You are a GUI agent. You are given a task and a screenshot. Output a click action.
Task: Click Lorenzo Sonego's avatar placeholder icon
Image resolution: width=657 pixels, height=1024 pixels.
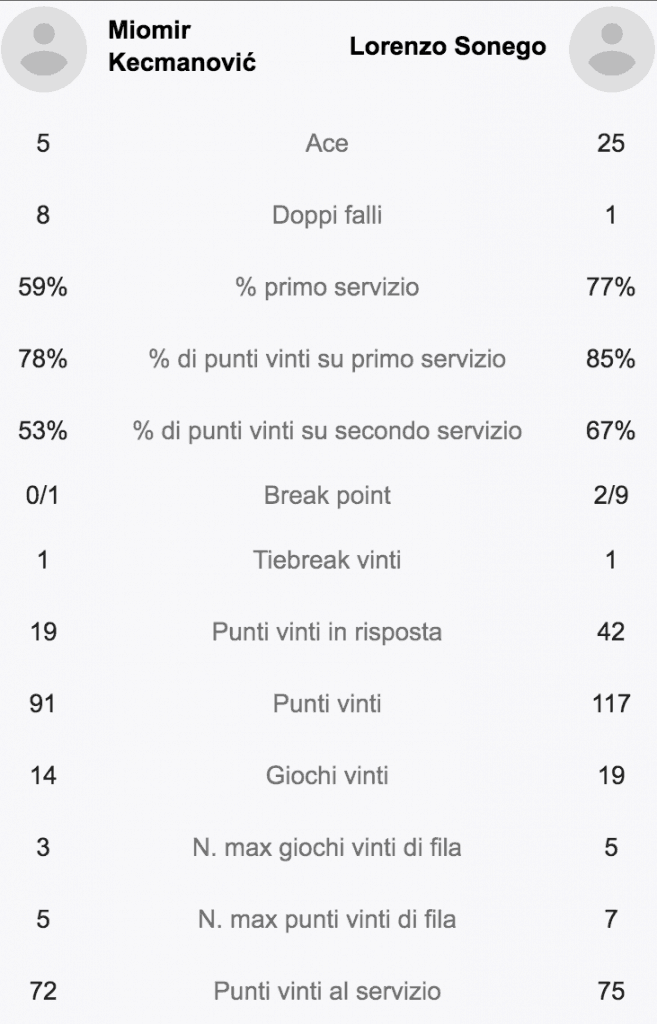pyautogui.click(x=612, y=49)
